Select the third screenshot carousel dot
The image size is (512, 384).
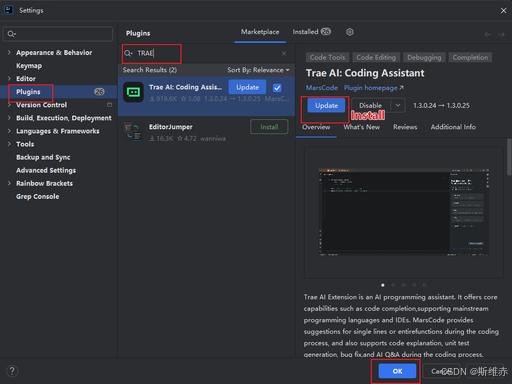(403, 285)
